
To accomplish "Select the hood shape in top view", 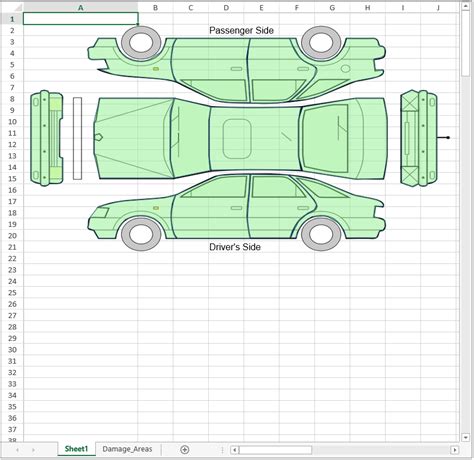I will (x=133, y=138).
